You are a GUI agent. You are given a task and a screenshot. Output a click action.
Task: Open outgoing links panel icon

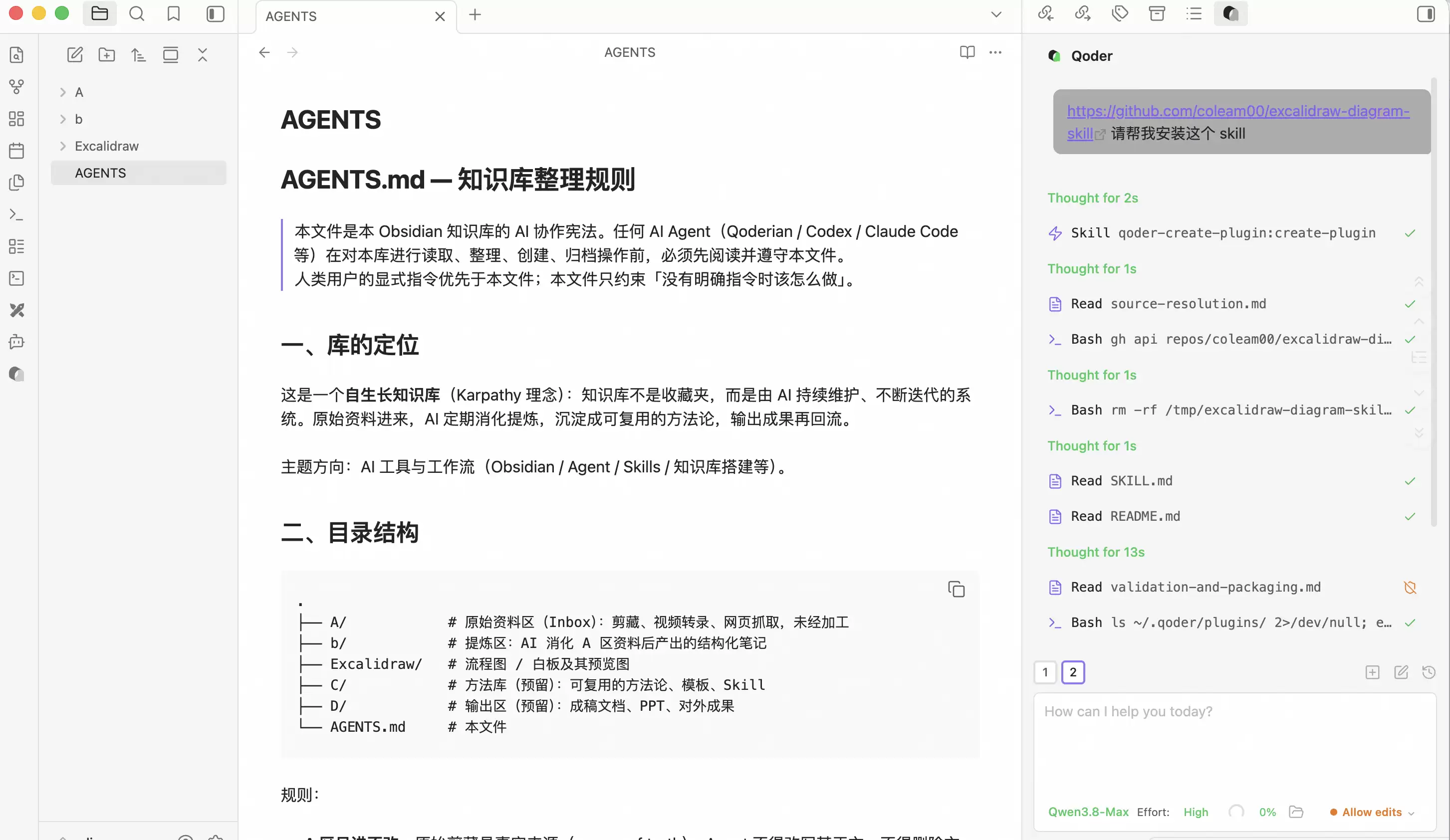tap(1083, 14)
